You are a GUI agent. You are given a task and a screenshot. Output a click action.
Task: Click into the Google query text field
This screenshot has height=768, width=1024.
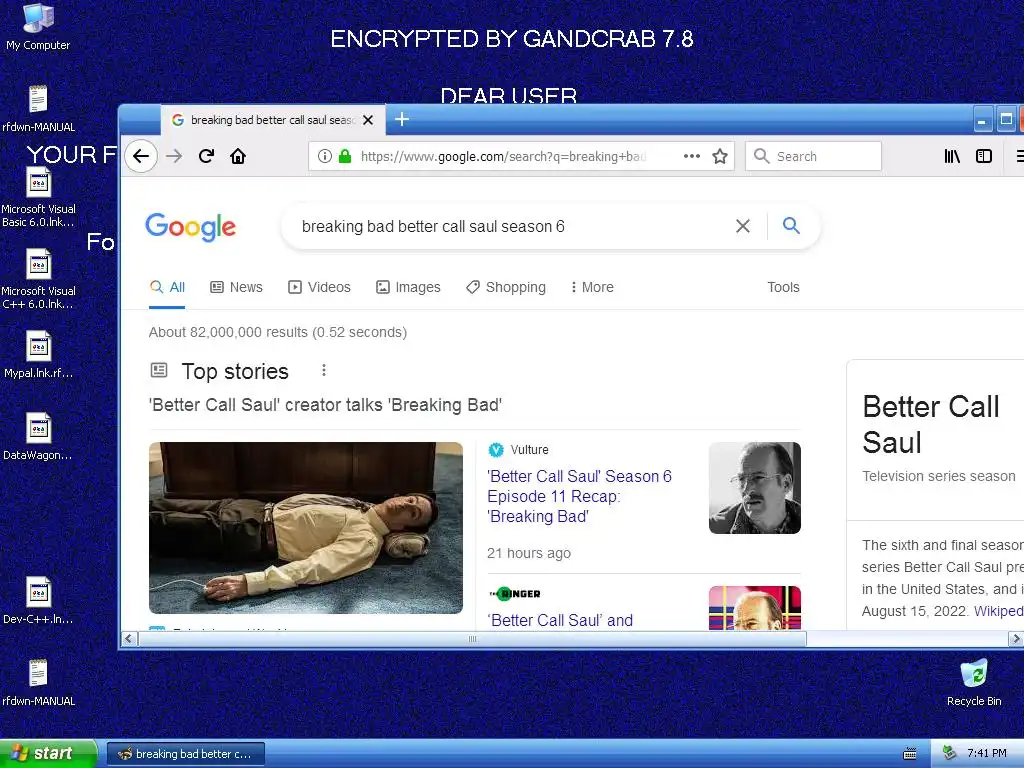509,227
